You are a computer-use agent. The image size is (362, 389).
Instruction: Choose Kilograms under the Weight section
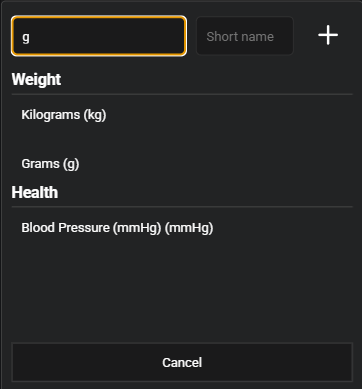182,115
